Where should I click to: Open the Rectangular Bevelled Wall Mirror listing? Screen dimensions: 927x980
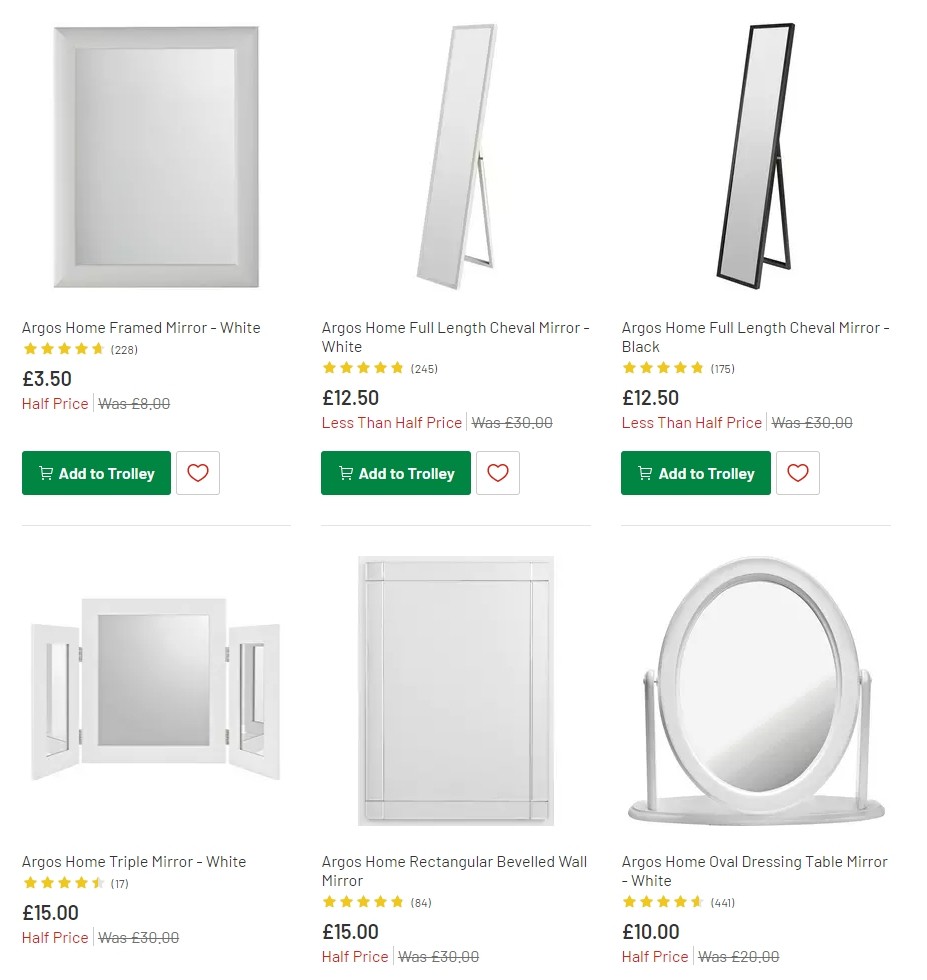pyautogui.click(x=453, y=870)
